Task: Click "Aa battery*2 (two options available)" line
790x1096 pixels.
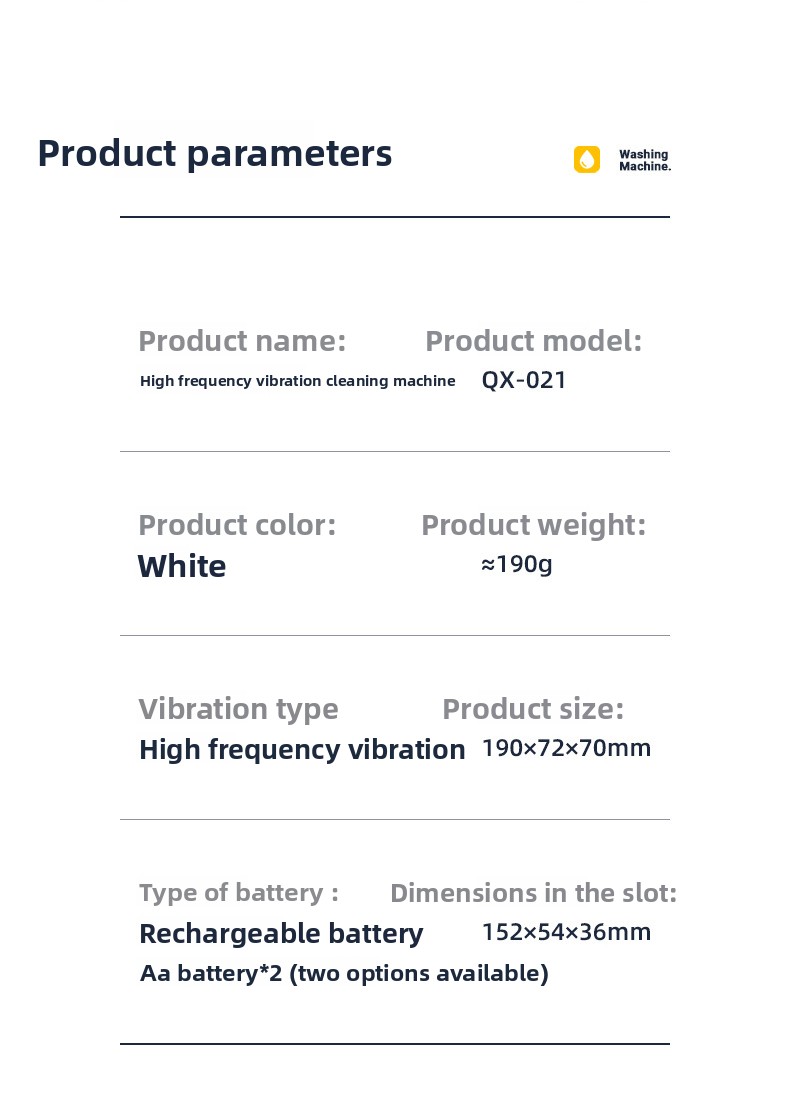Action: [344, 973]
